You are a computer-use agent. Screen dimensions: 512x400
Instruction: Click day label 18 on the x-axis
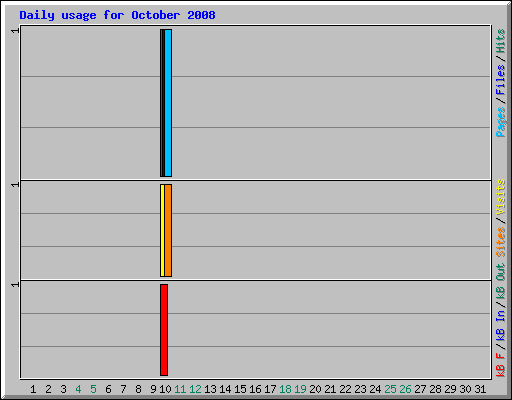tap(285, 389)
